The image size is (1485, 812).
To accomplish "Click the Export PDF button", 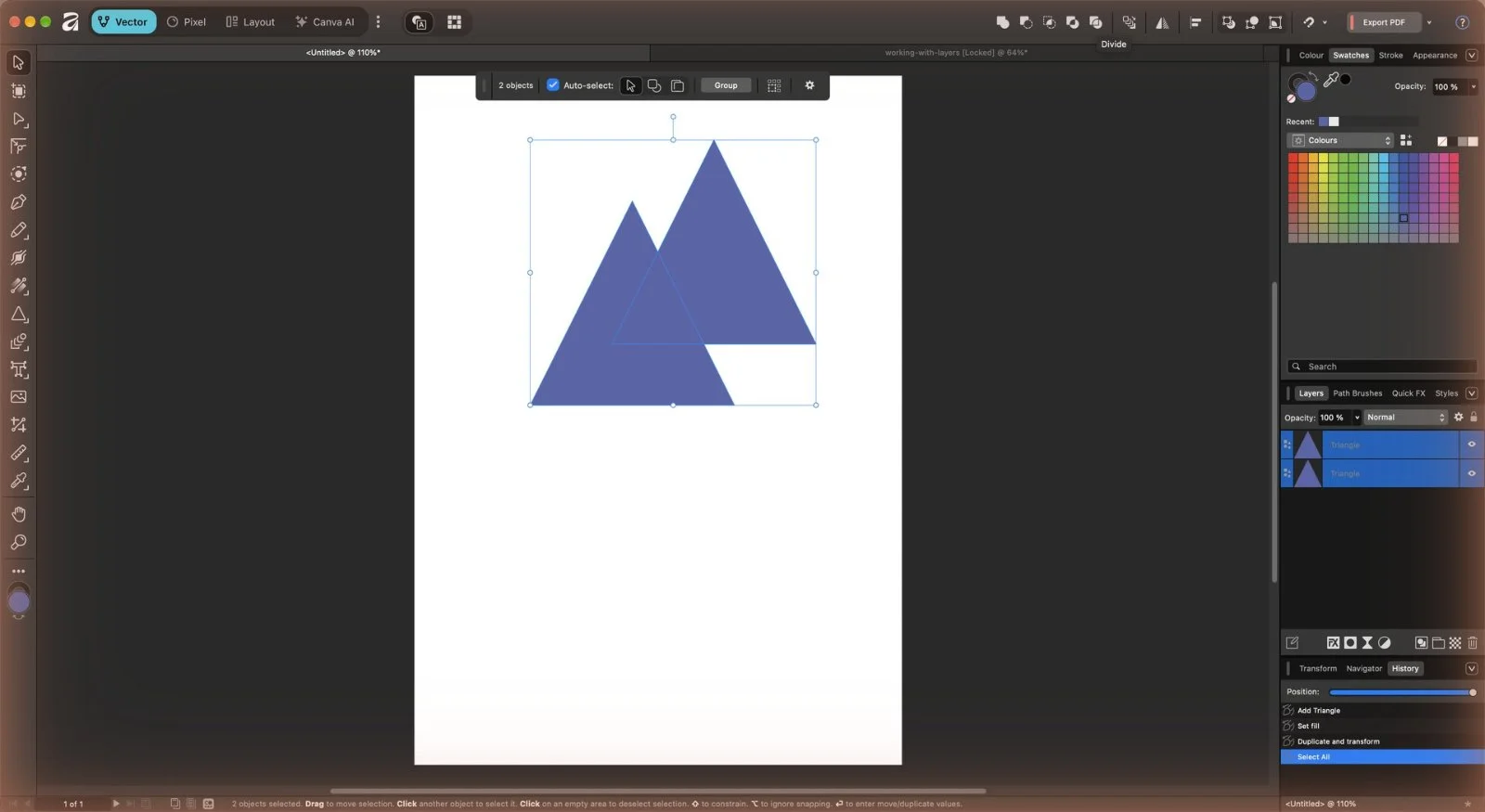I will click(x=1383, y=22).
